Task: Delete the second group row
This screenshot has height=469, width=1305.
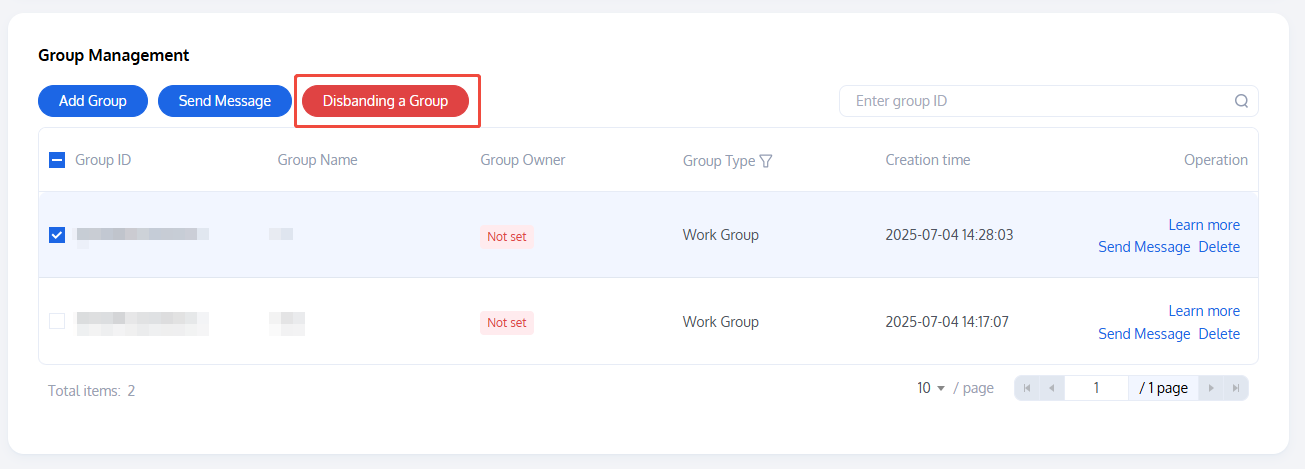Action: 1219,334
